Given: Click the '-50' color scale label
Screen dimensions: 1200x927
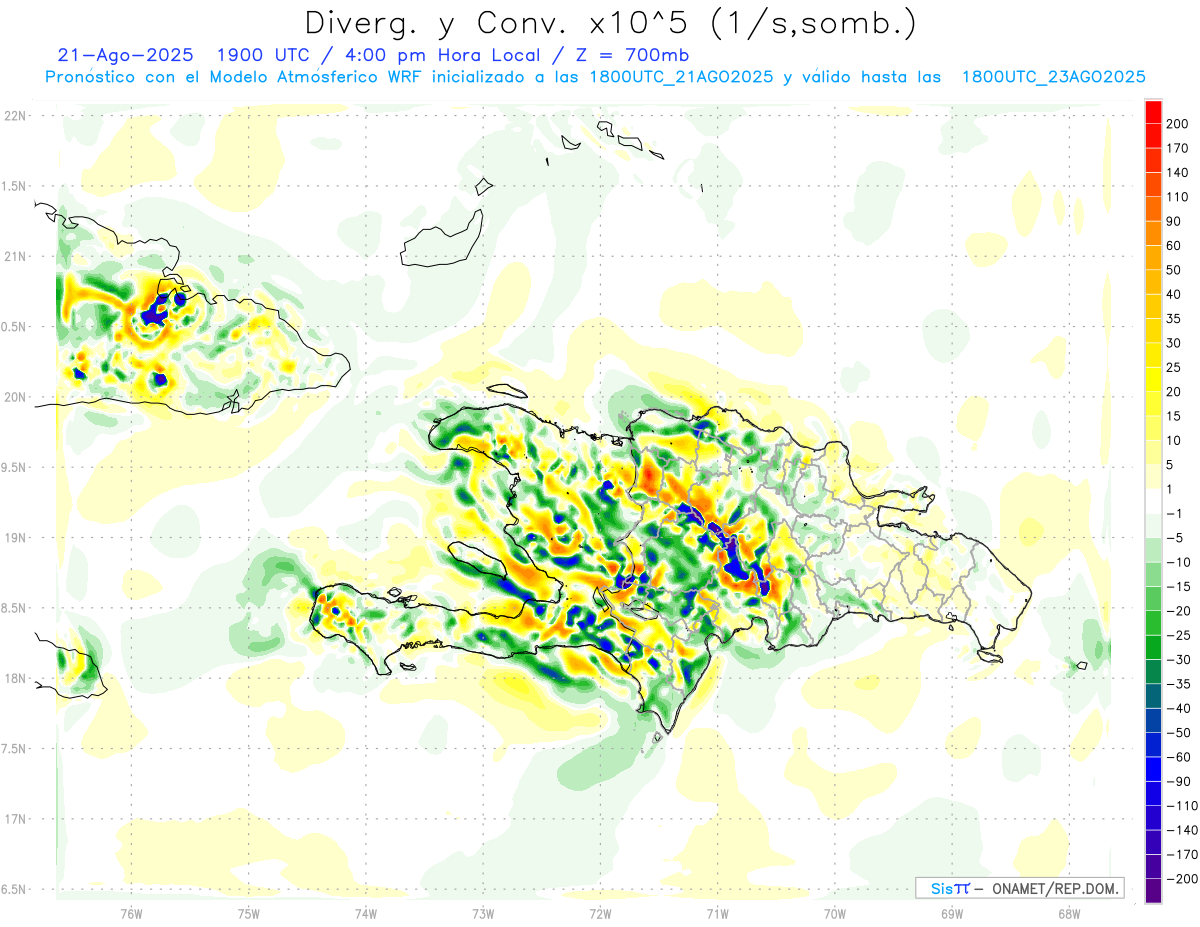Looking at the screenshot, I should click(1178, 733).
